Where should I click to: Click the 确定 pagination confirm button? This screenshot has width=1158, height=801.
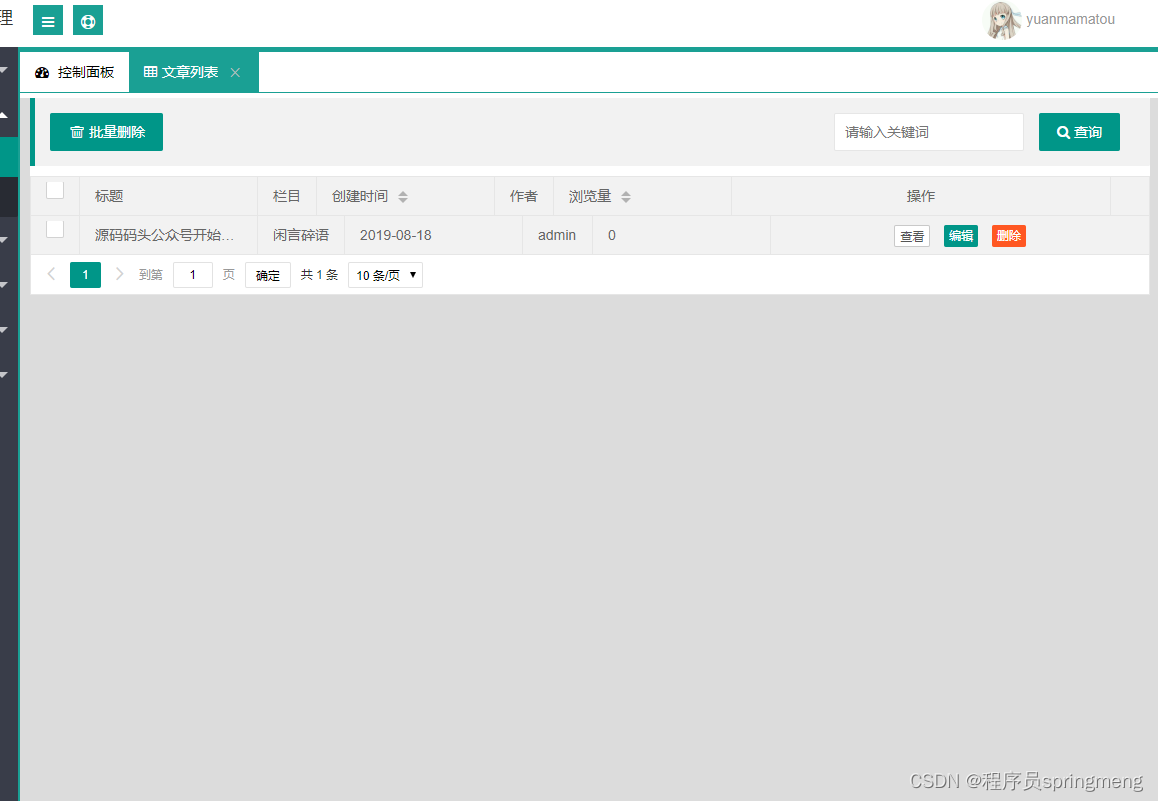[x=267, y=275]
